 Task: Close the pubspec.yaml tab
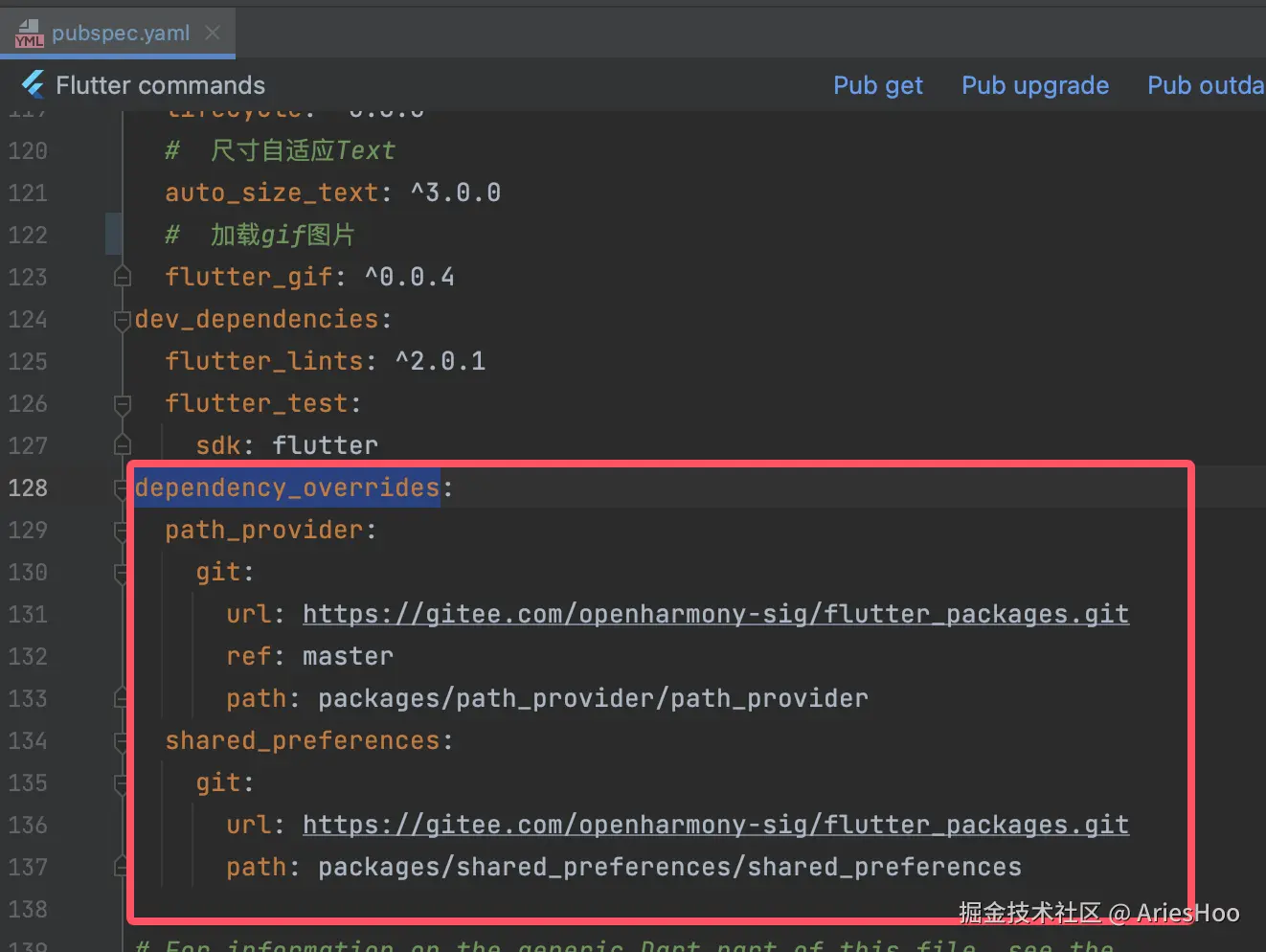click(213, 33)
